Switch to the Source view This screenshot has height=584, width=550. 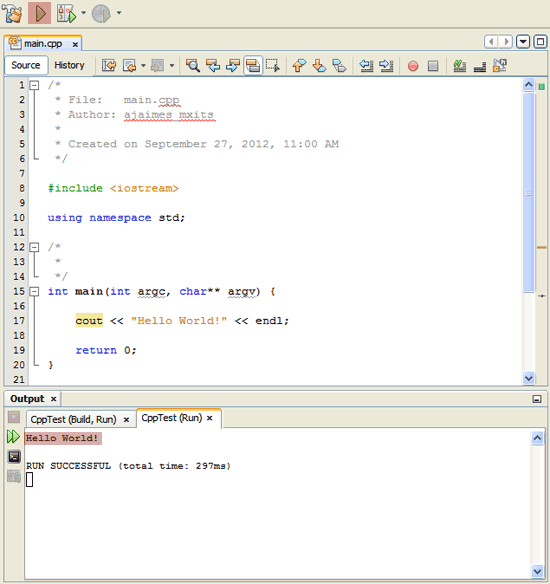click(26, 65)
